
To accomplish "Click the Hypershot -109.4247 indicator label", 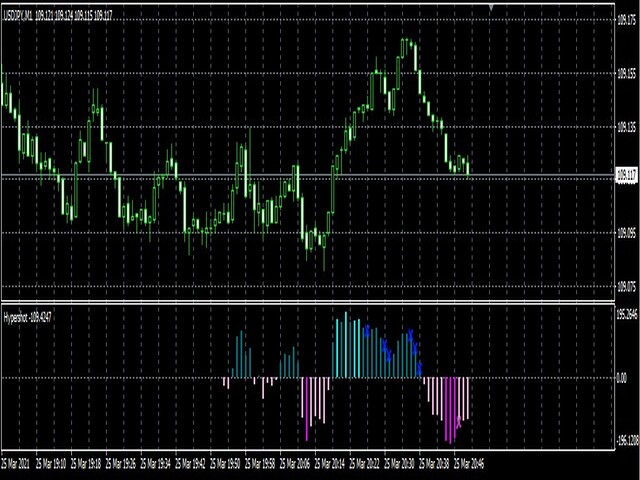I will pyautogui.click(x=27, y=318).
